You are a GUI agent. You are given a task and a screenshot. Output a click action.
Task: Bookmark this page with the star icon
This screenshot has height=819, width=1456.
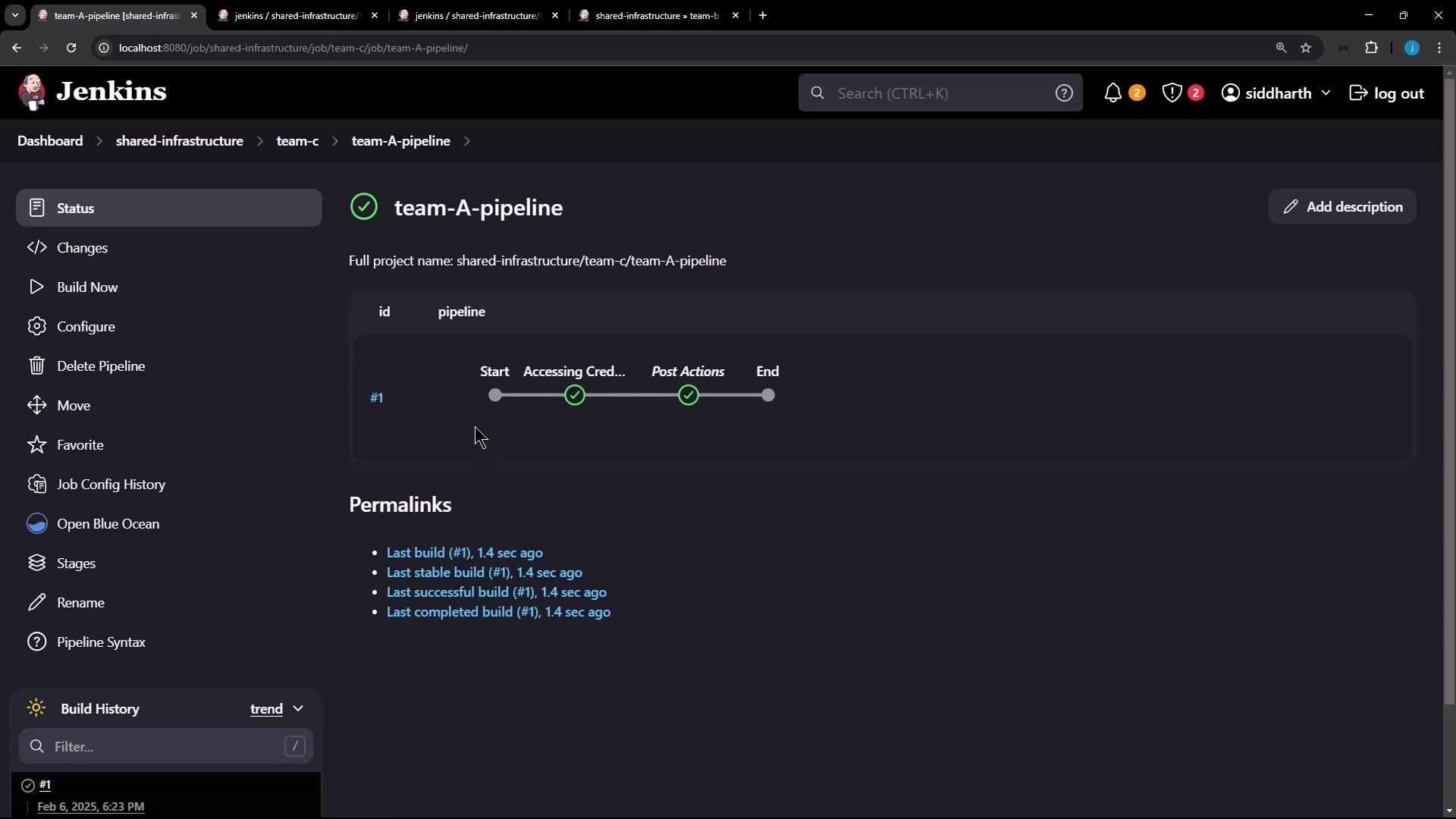point(1306,48)
